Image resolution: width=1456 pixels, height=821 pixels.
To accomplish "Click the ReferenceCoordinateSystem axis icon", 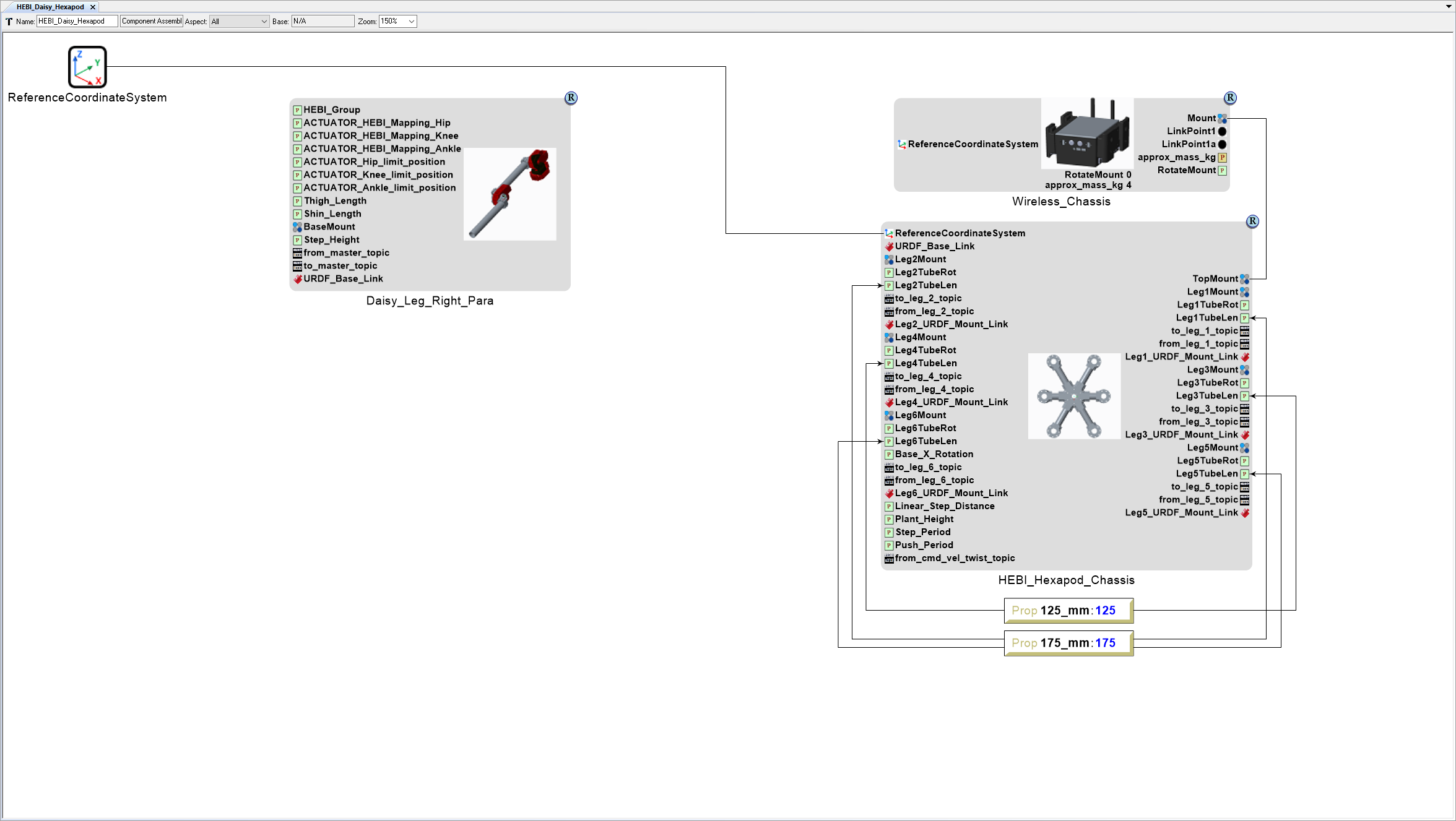I will point(86,67).
